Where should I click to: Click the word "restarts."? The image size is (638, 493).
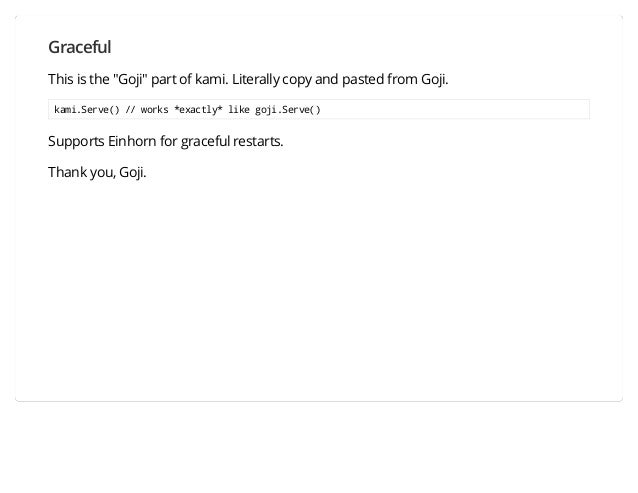[258, 142]
